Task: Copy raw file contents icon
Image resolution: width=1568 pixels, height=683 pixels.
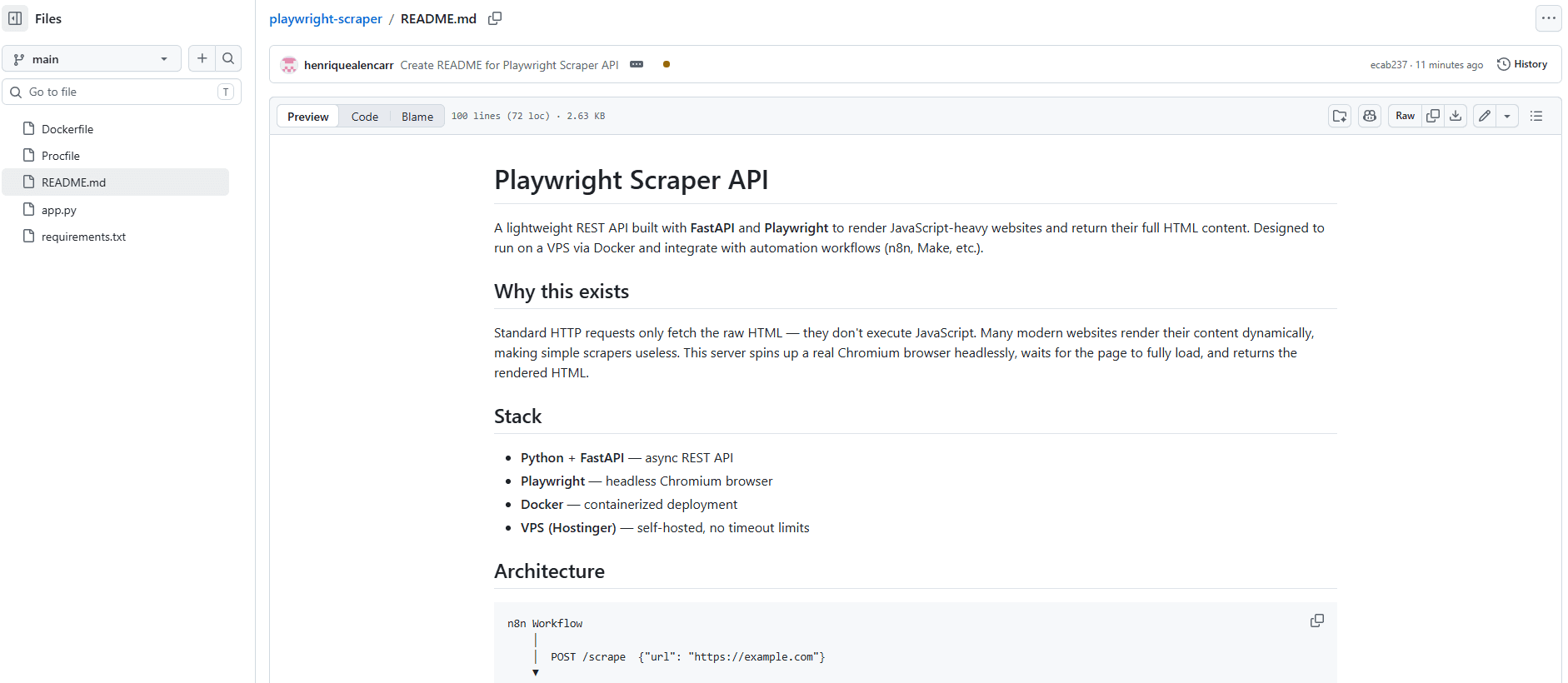Action: click(1433, 116)
